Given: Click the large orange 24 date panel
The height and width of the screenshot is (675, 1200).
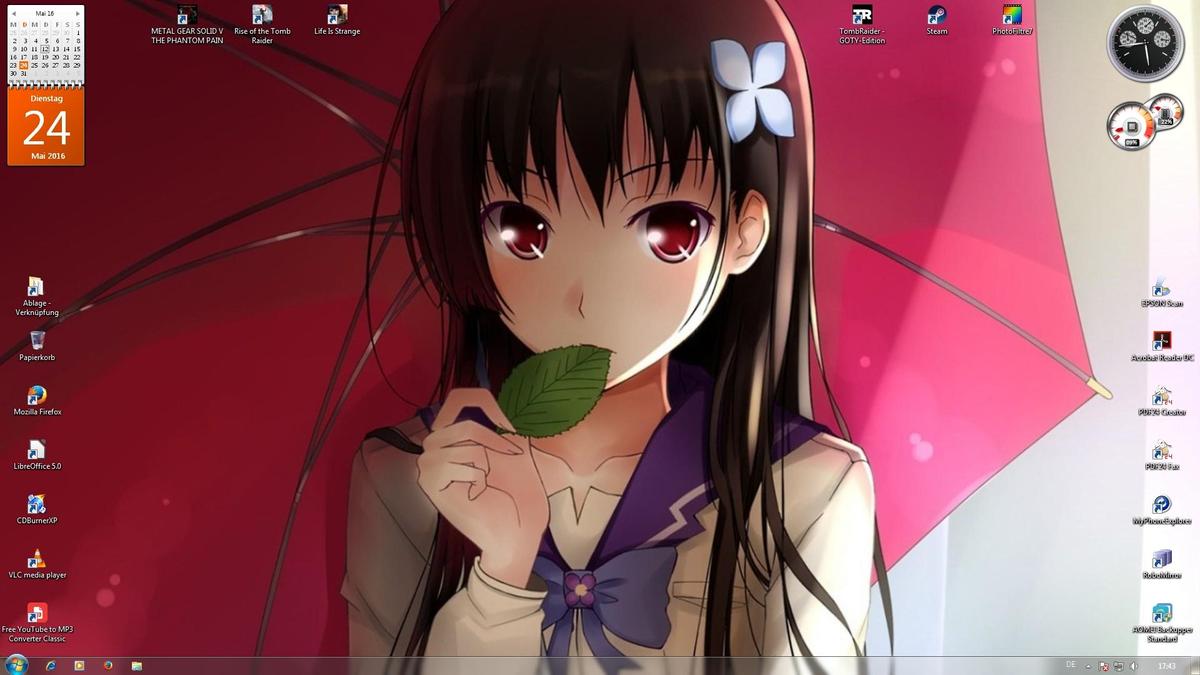Looking at the screenshot, I should coord(46,127).
